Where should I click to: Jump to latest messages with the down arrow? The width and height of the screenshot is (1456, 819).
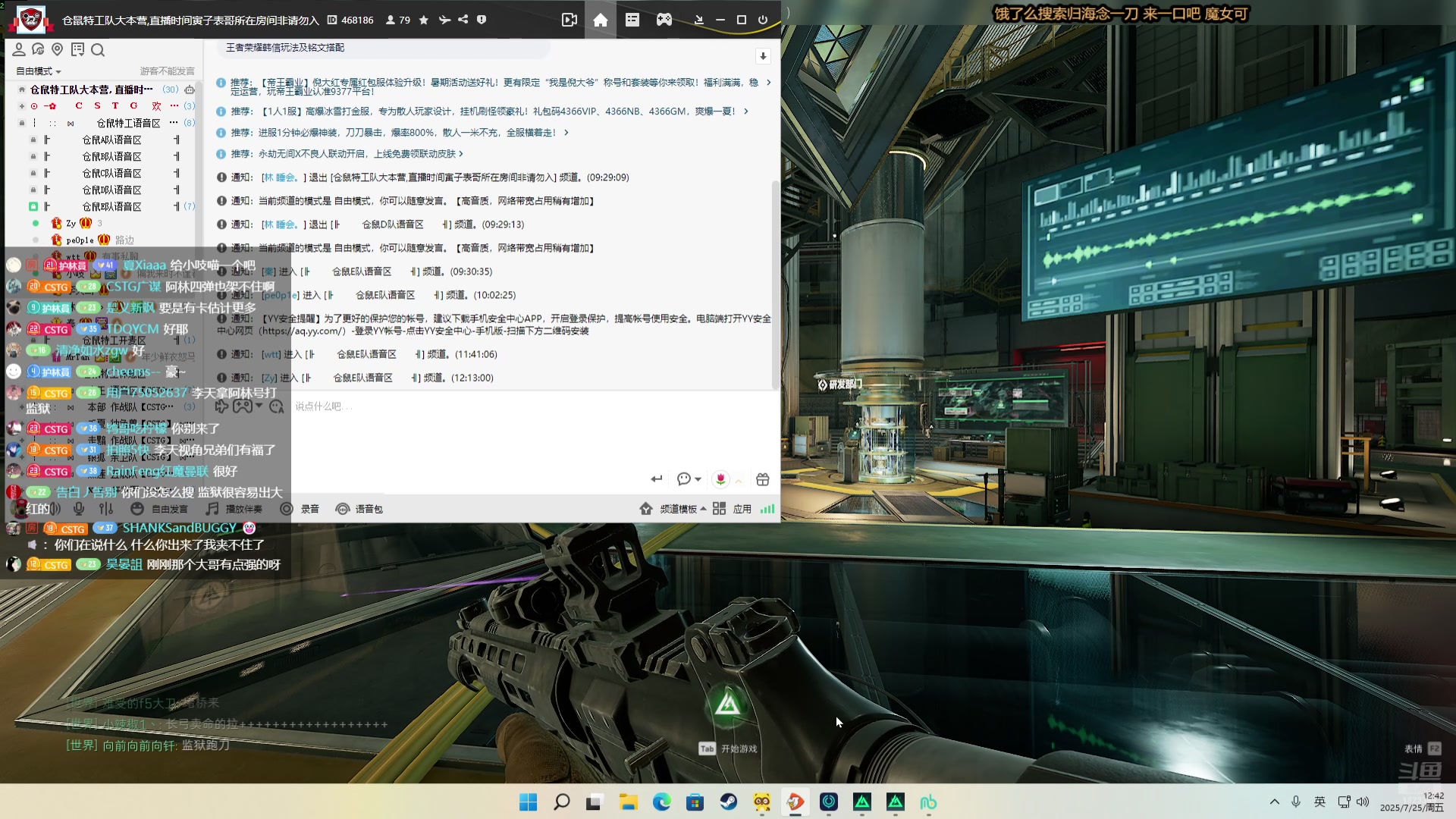coord(763,56)
